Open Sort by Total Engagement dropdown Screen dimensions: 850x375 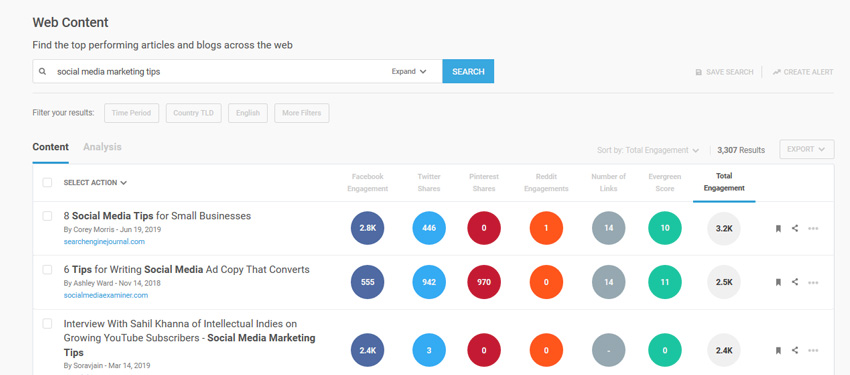648,150
